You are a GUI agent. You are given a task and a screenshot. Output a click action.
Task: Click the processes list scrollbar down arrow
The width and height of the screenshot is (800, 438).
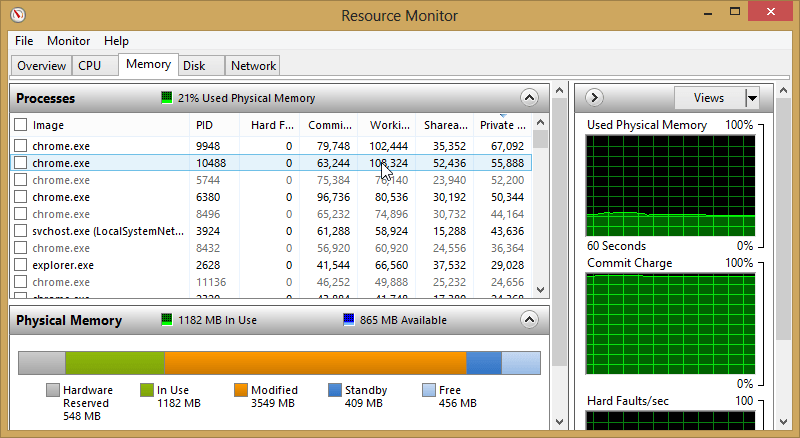540,289
